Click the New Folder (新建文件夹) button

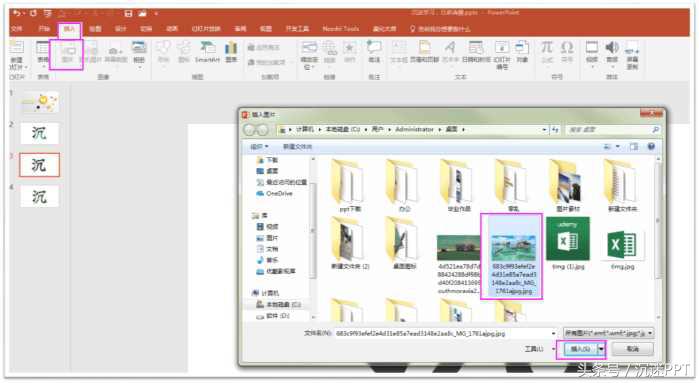[297, 147]
